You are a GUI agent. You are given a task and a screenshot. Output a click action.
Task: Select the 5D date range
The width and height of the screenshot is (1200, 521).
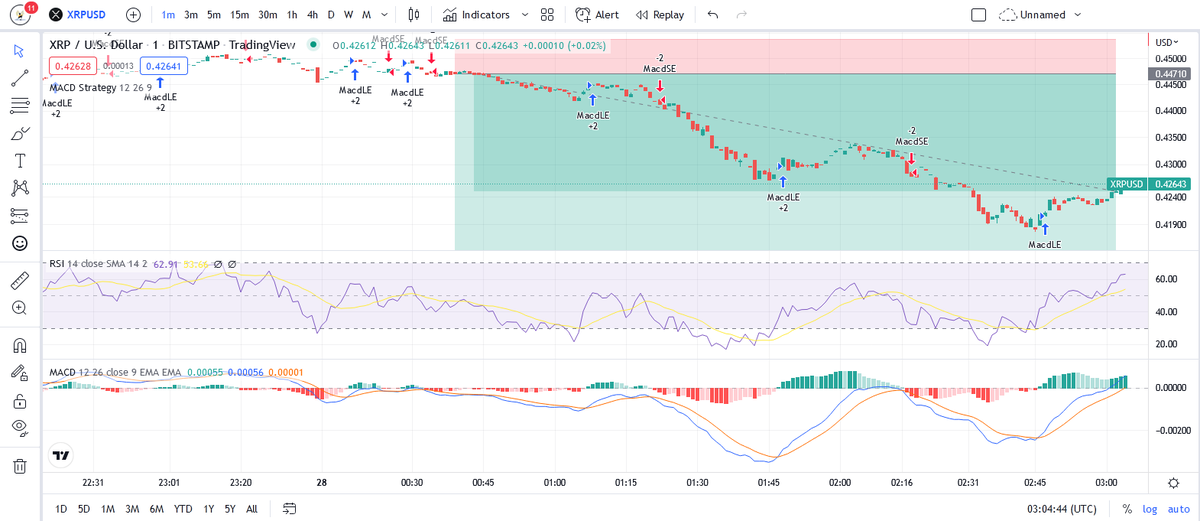tap(83, 508)
